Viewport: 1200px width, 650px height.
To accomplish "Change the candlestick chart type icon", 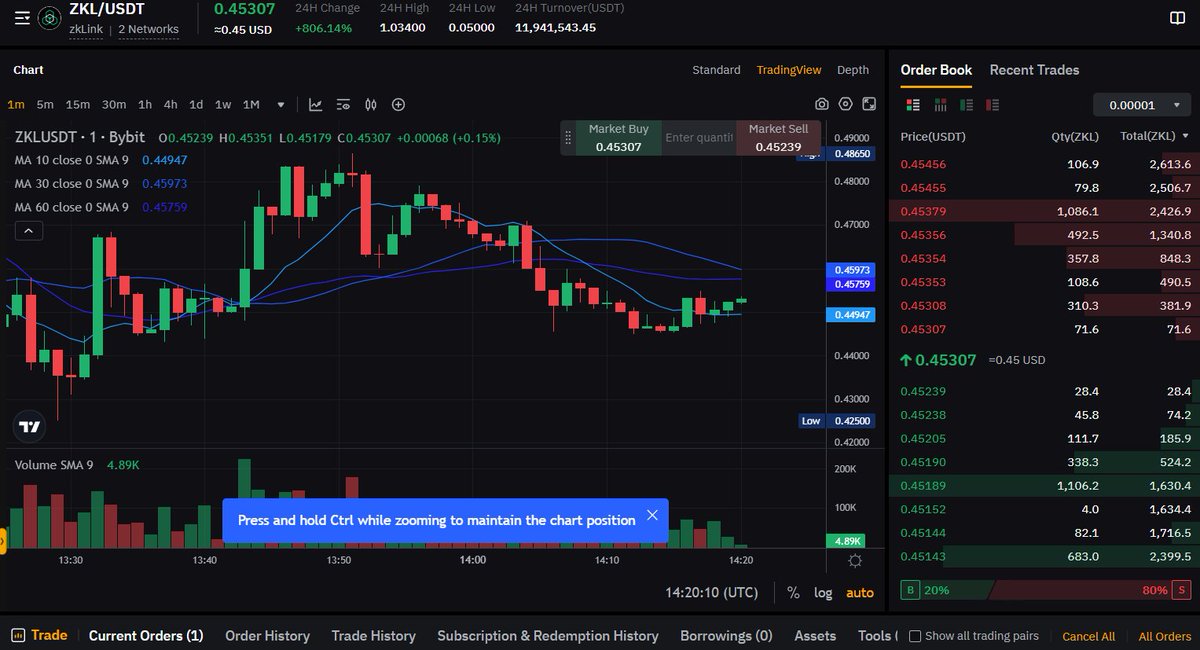I will coord(371,104).
